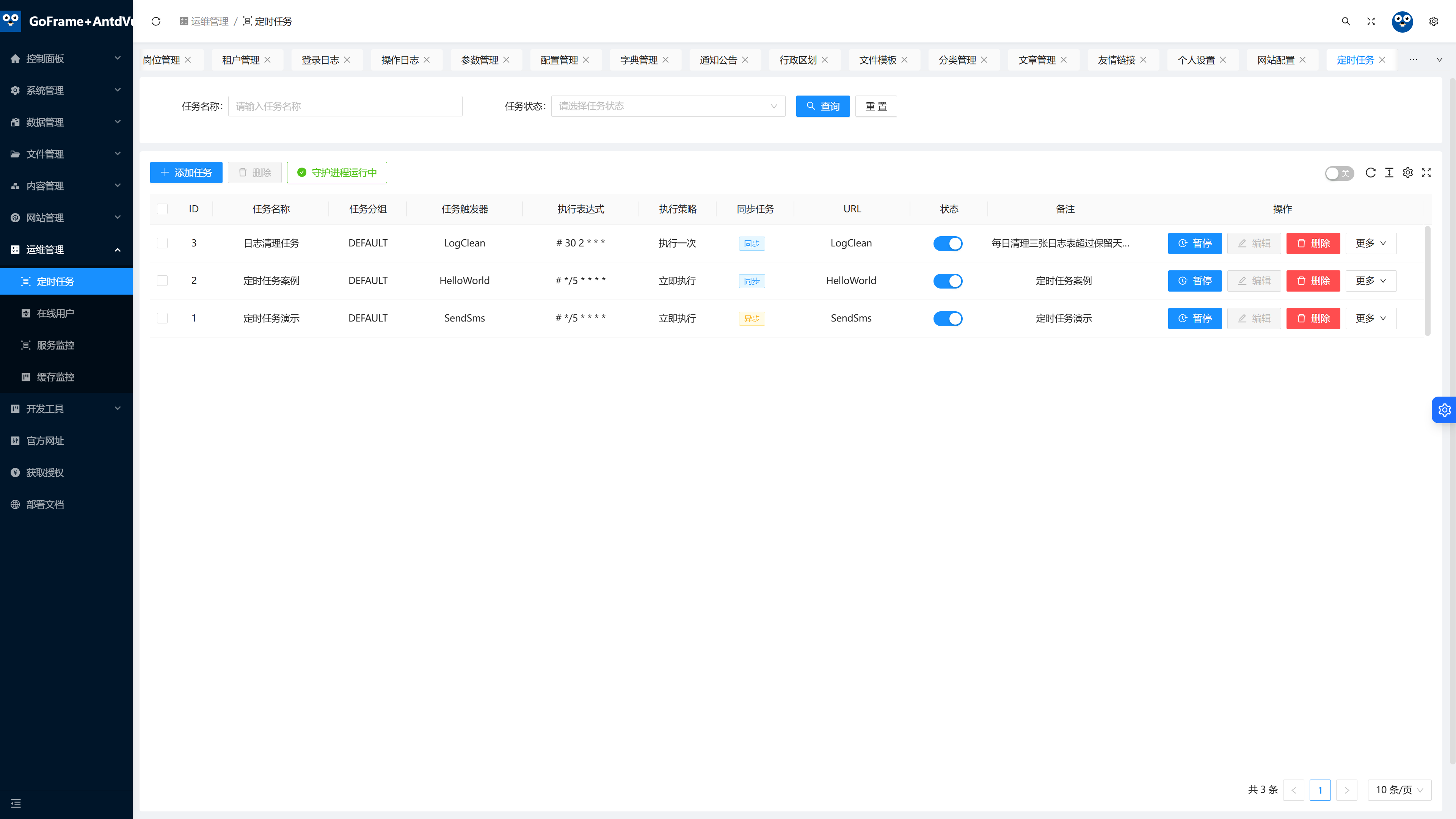Expand 更多 dropdown in SendSms row
This screenshot has height=819, width=1456.
click(1371, 319)
